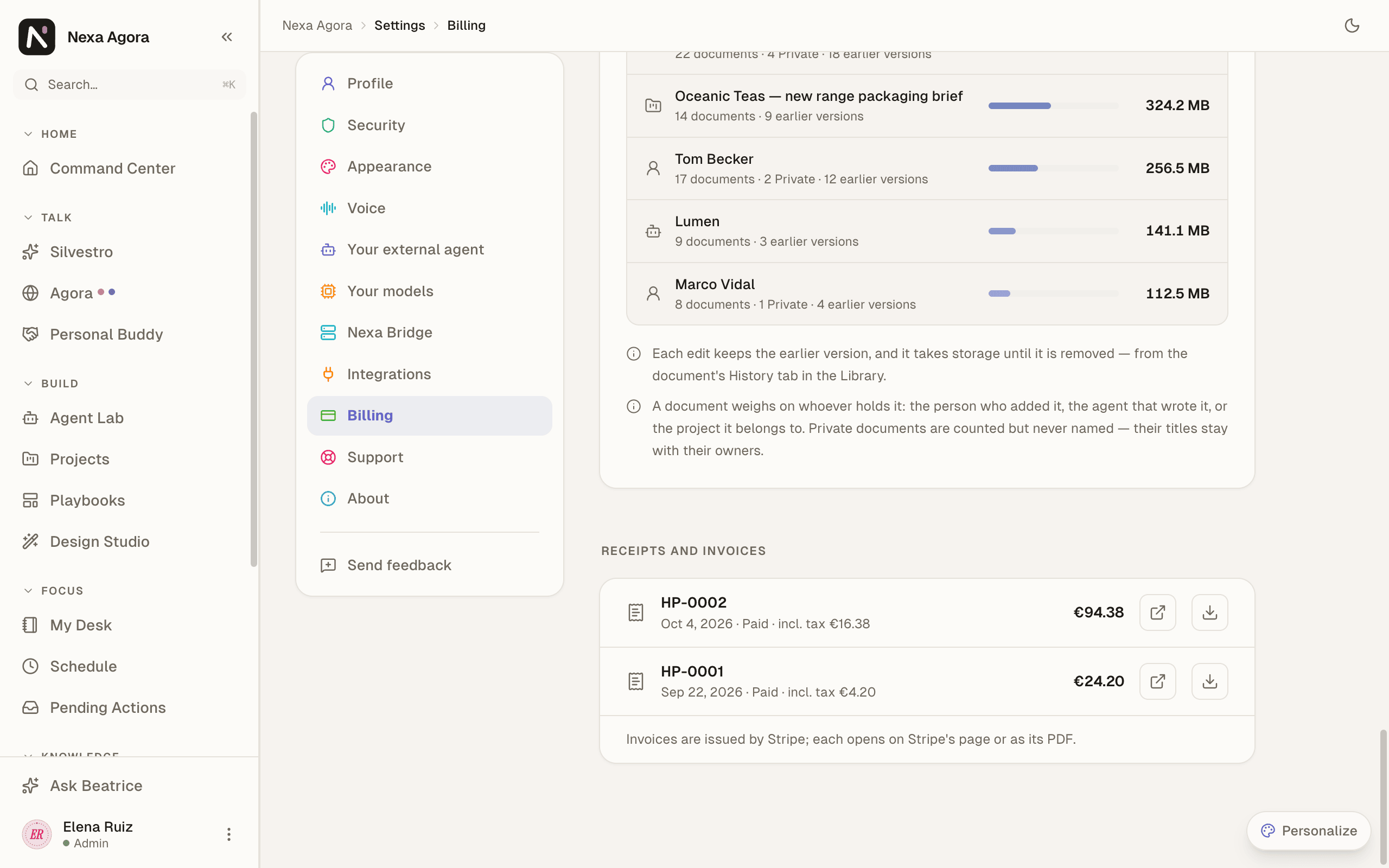Image resolution: width=1389 pixels, height=868 pixels.
Task: Select Nexa Bridge settings
Action: (429, 333)
